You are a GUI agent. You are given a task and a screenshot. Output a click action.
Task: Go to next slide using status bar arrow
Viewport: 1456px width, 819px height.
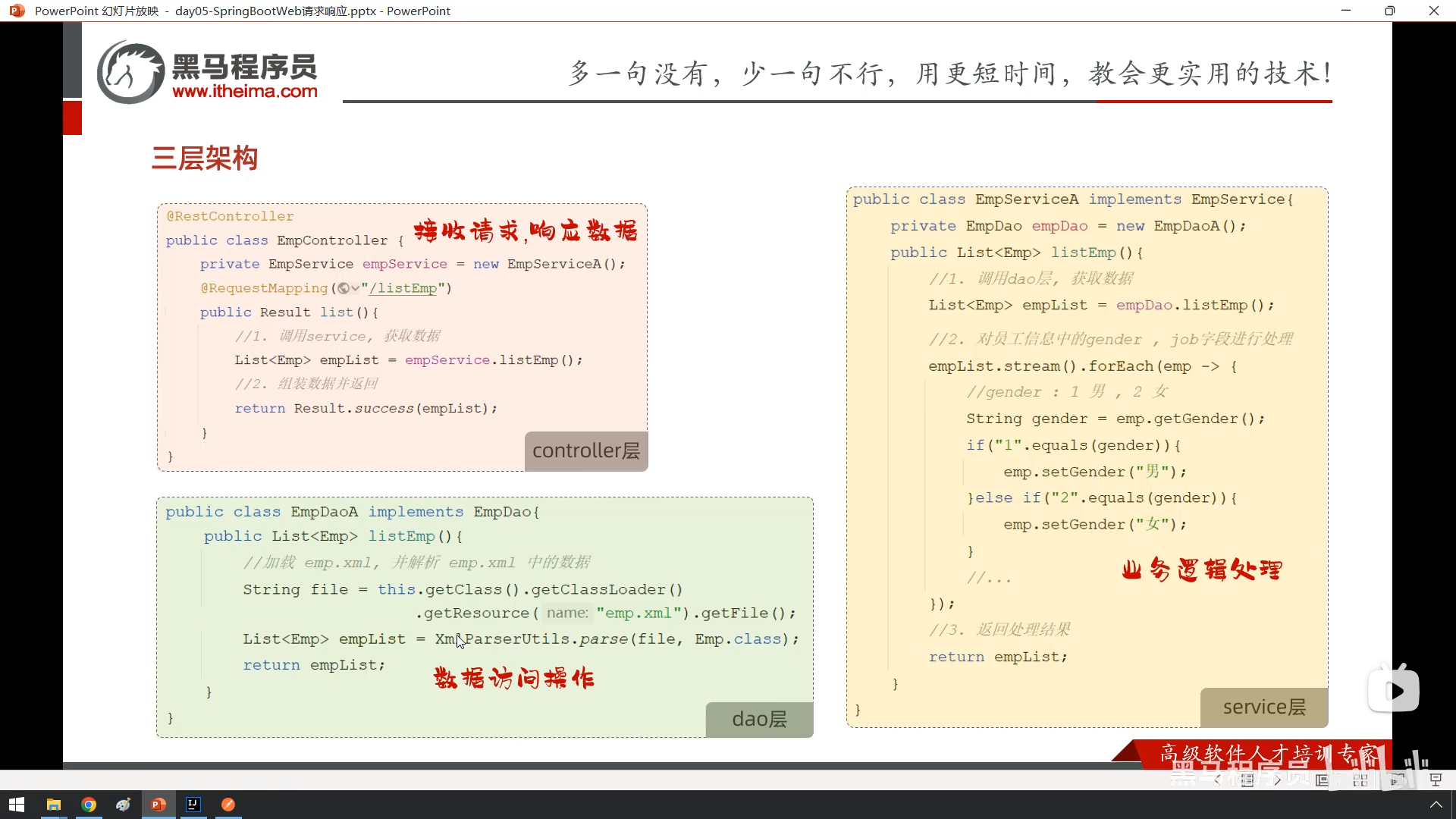pyautogui.click(x=1278, y=780)
